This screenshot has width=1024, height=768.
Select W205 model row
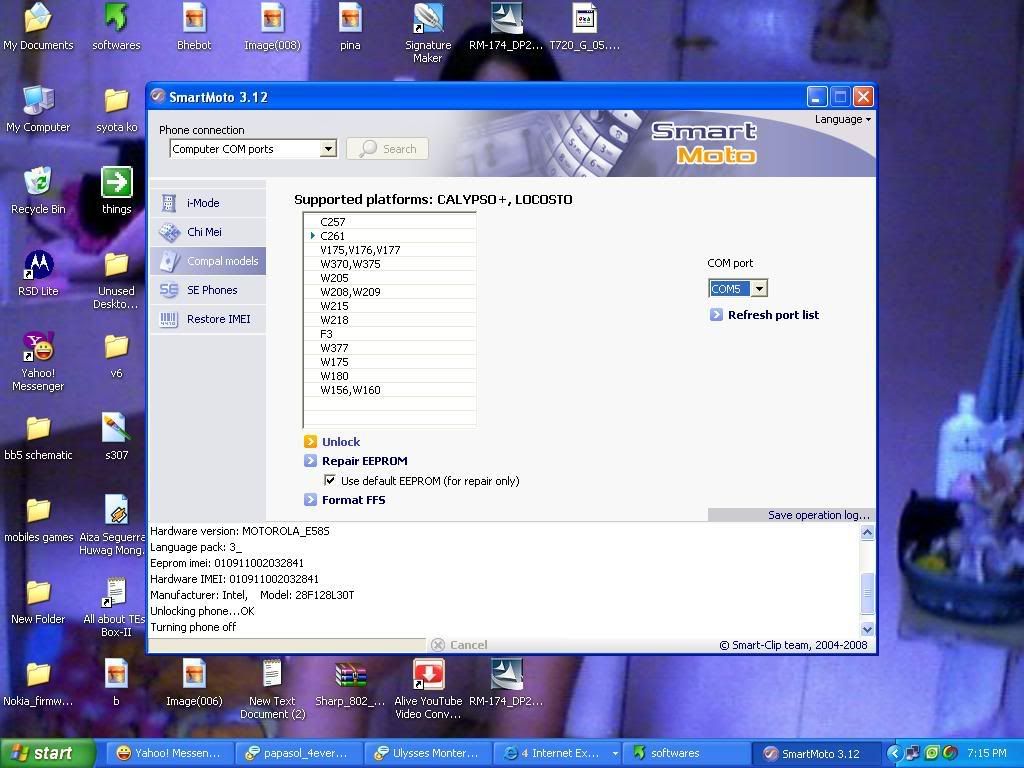[x=390, y=278]
